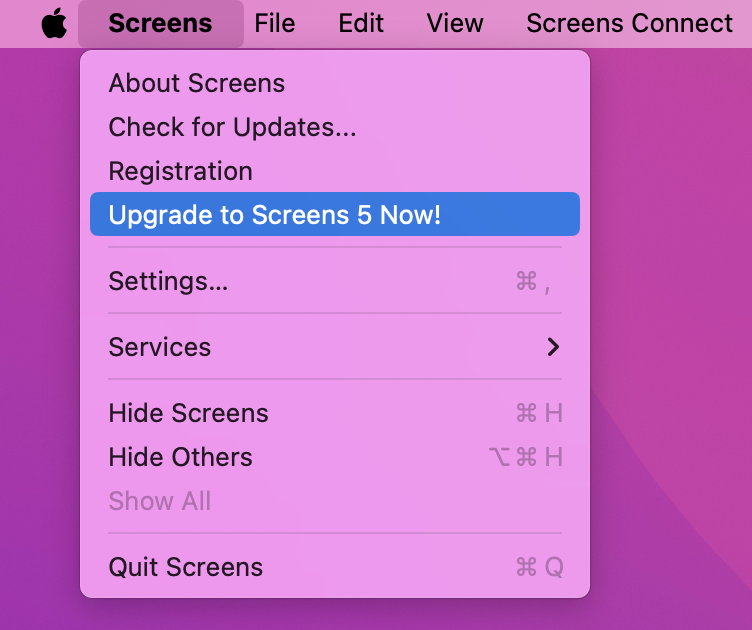752x630 pixels.
Task: Click the ⌘, shortcut beside Settings
Action: click(x=533, y=281)
